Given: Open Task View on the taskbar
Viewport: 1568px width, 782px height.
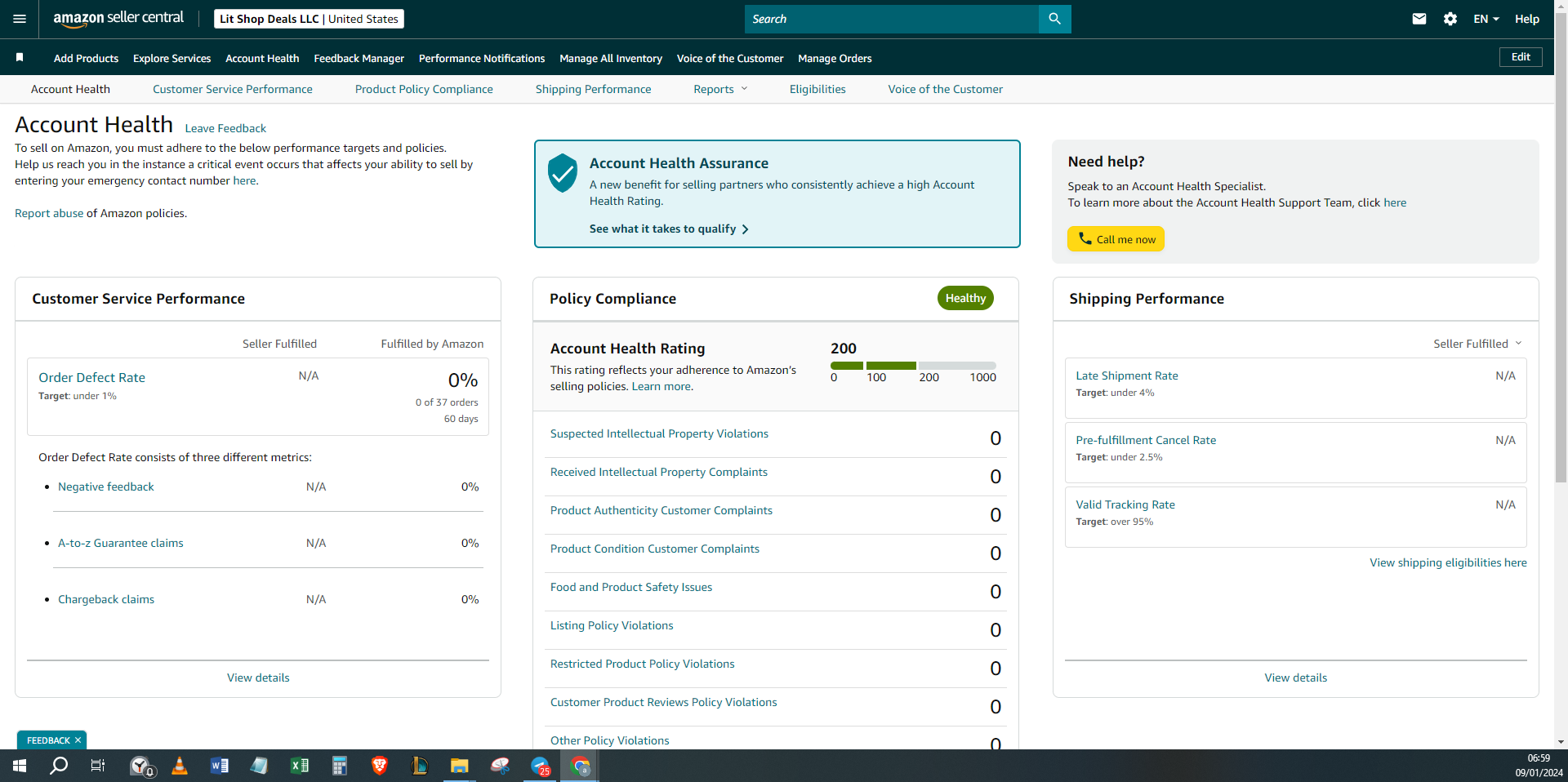Looking at the screenshot, I should [x=98, y=766].
